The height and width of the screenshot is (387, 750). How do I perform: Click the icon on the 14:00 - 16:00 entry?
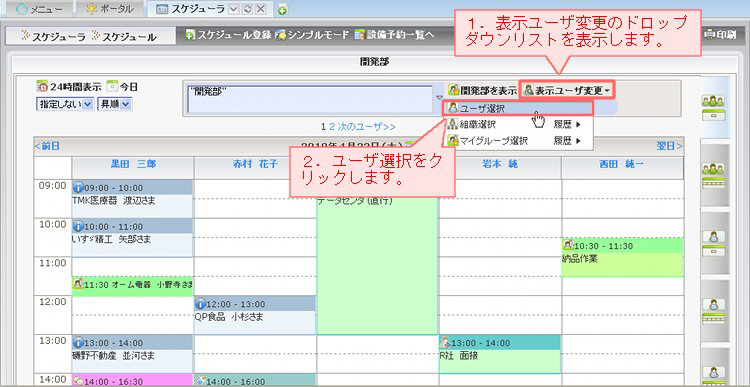(x=200, y=381)
